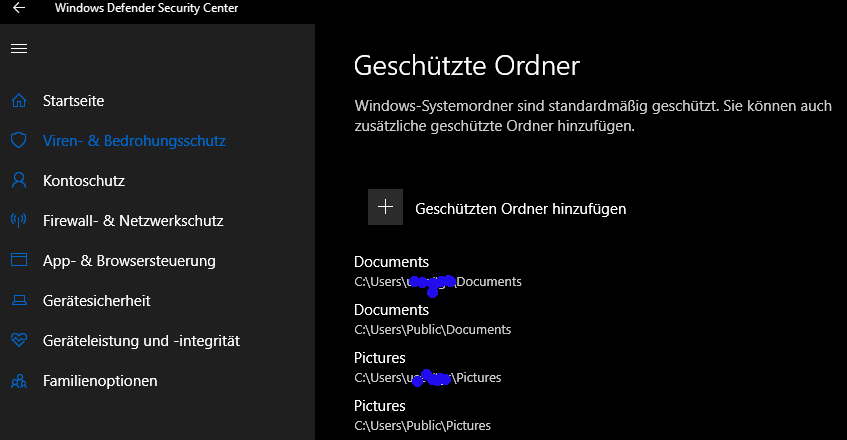Image resolution: width=847 pixels, height=440 pixels.
Task: Click the Geschützten Ordner hinzufügen label
Action: [520, 209]
